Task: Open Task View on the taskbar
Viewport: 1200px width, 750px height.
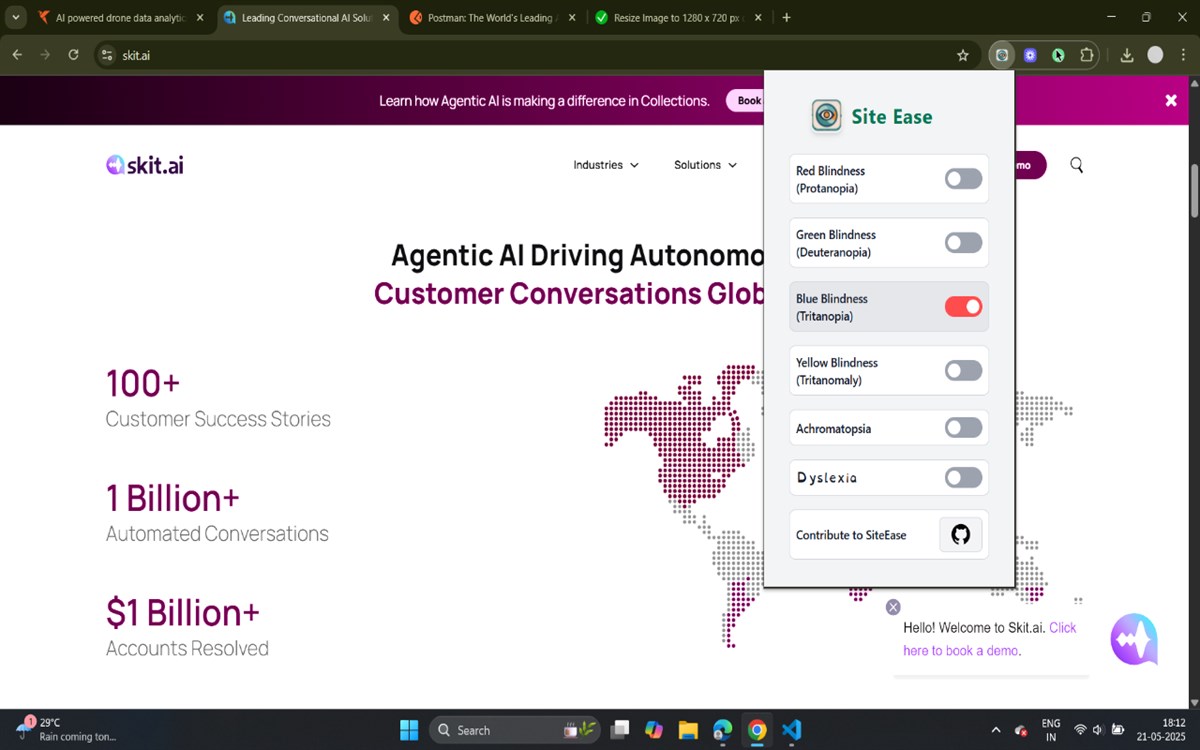Action: [621, 730]
